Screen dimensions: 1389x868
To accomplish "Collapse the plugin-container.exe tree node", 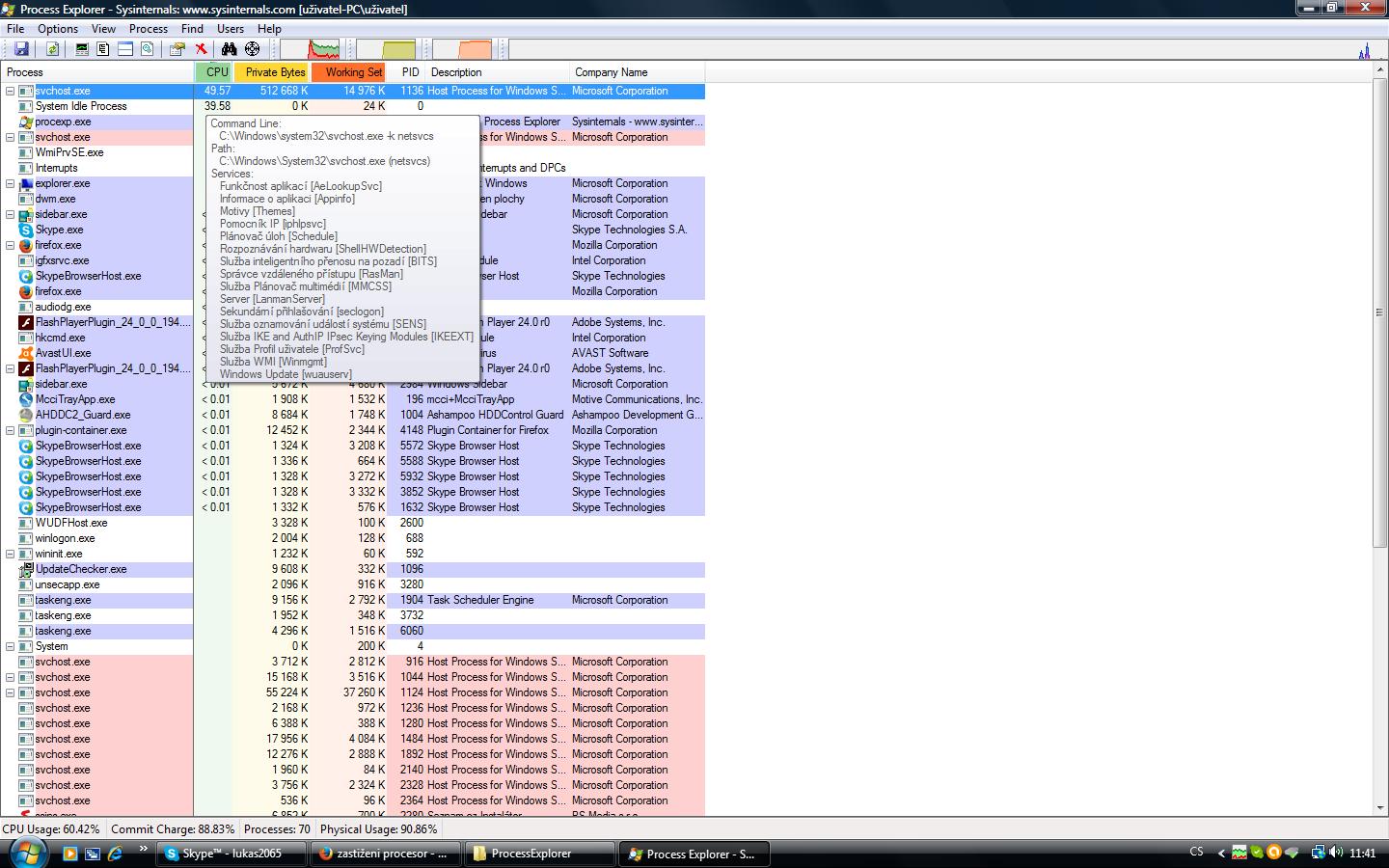I will [11, 430].
